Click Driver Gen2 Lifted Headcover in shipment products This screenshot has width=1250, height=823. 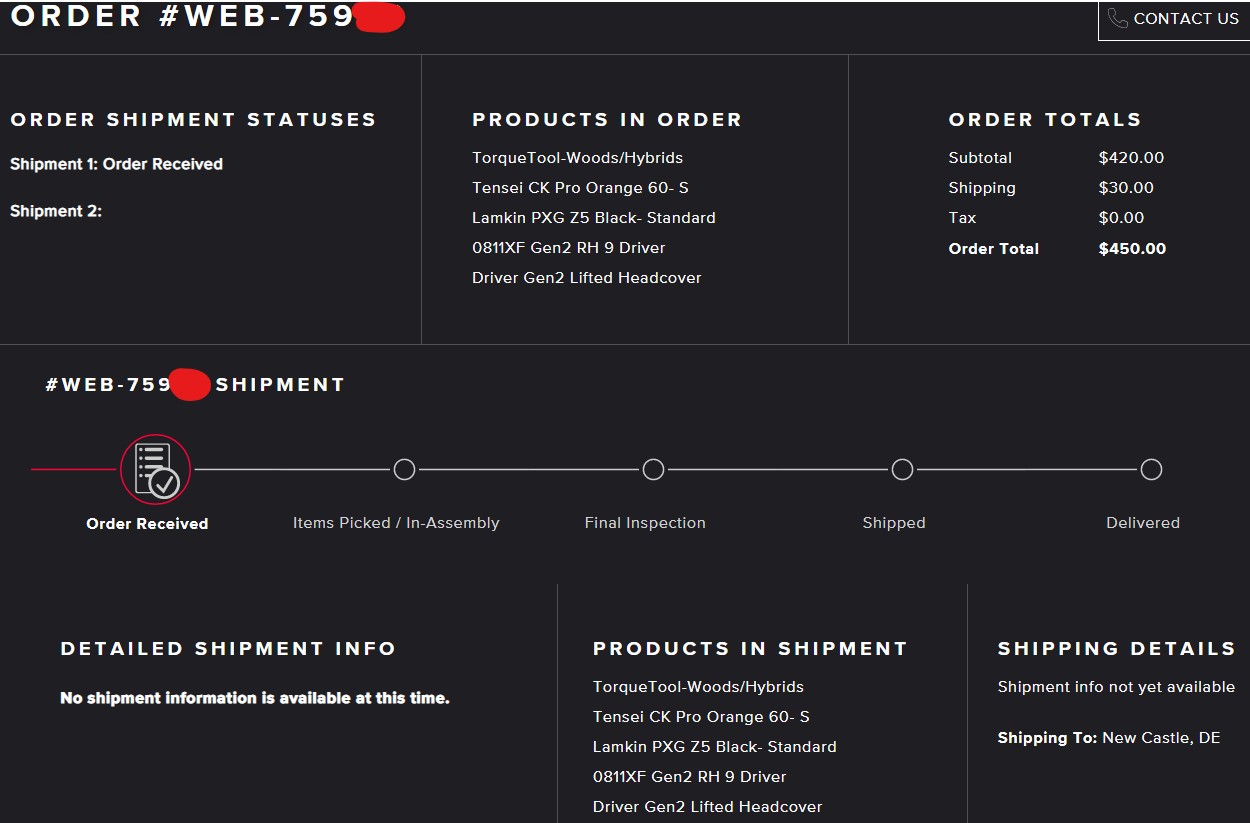[707, 807]
